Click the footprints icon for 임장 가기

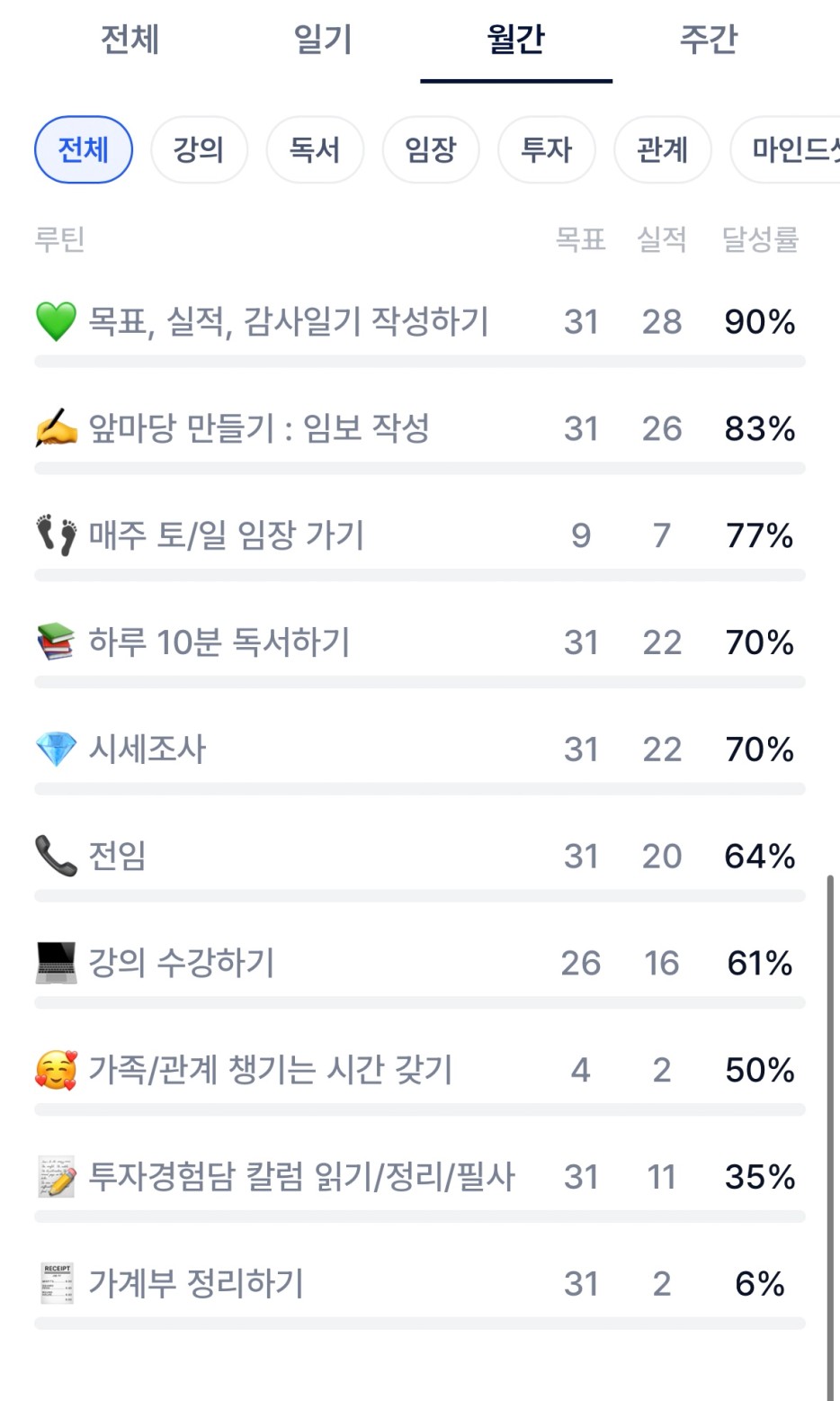tap(56, 535)
